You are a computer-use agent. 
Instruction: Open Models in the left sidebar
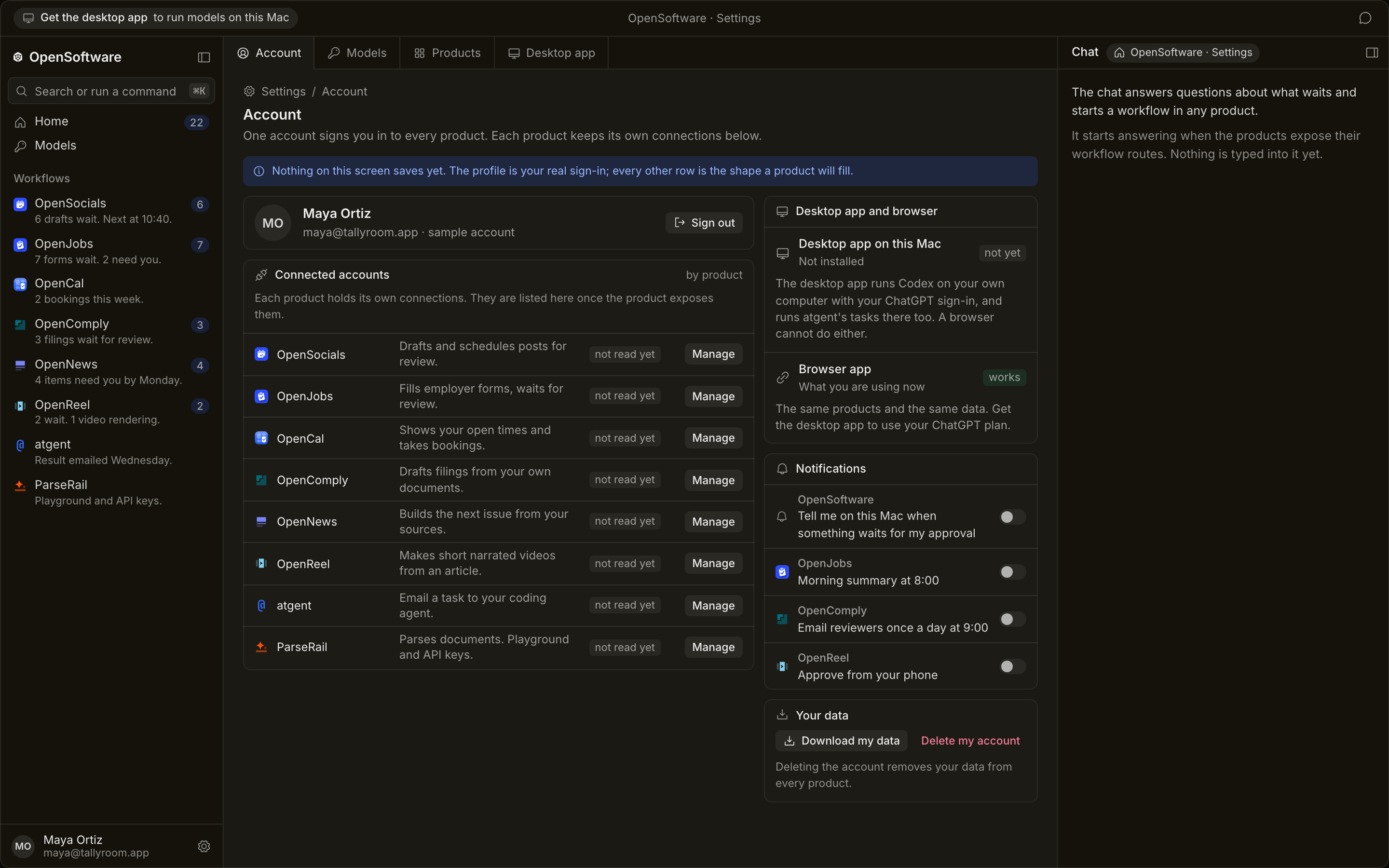pyautogui.click(x=111, y=146)
